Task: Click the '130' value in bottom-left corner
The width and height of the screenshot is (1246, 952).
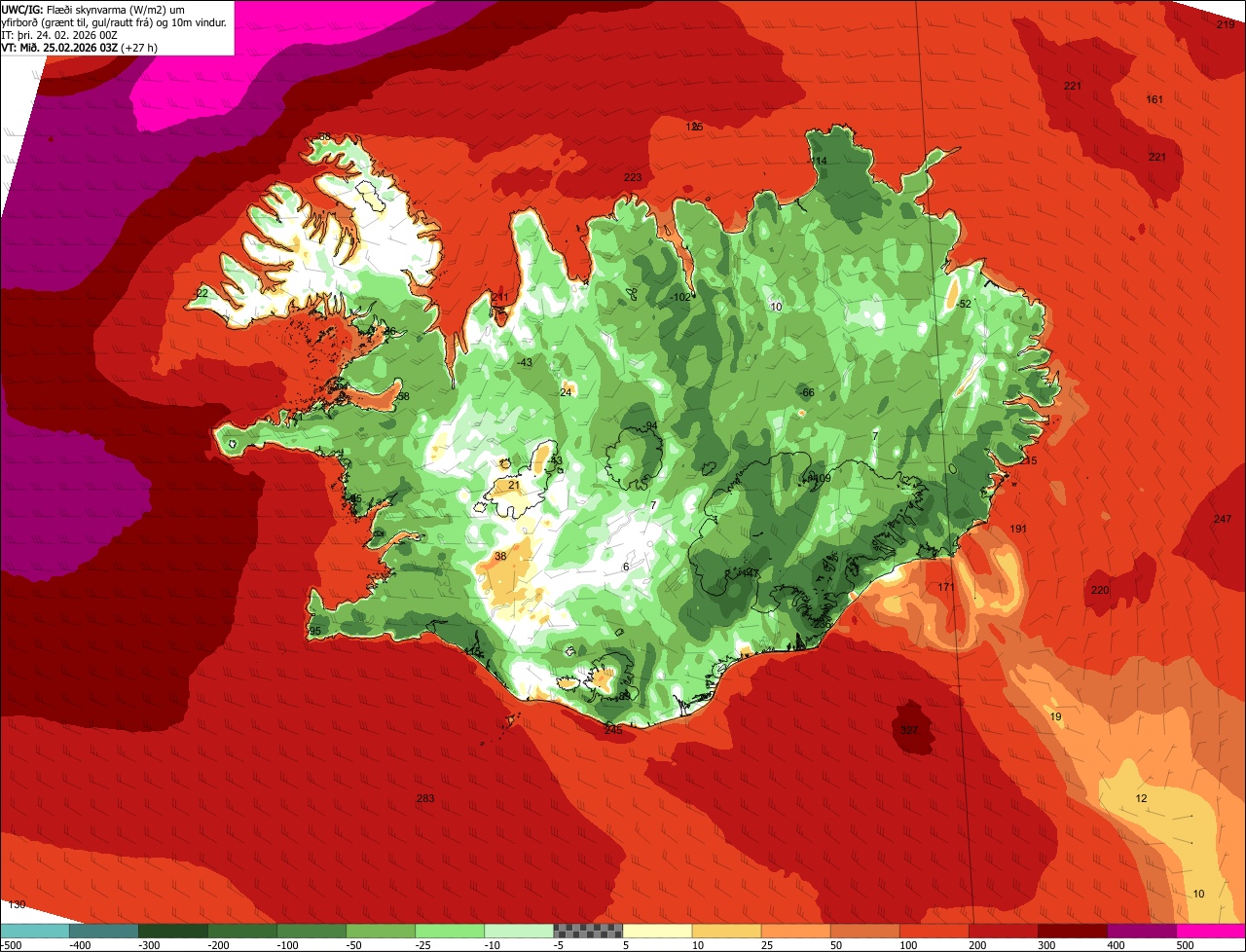Action: point(17,904)
